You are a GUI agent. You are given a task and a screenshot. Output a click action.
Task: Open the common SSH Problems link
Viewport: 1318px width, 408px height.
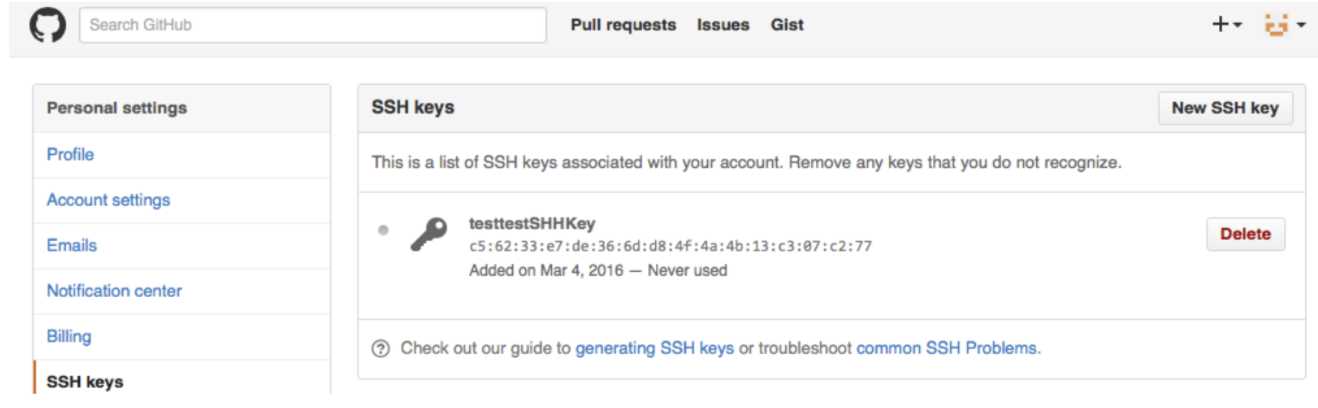click(948, 348)
